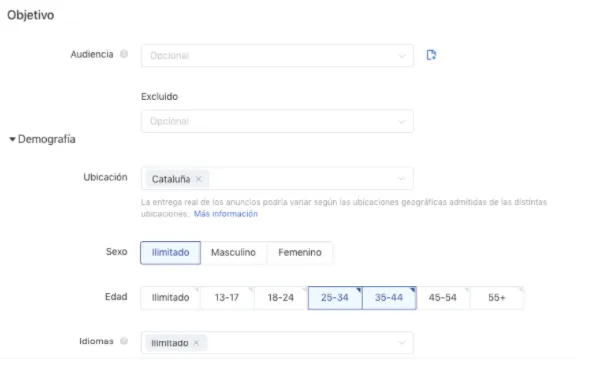Open the Idiomas dropdown arrow
This screenshot has height=371, width=591.
pyautogui.click(x=401, y=342)
